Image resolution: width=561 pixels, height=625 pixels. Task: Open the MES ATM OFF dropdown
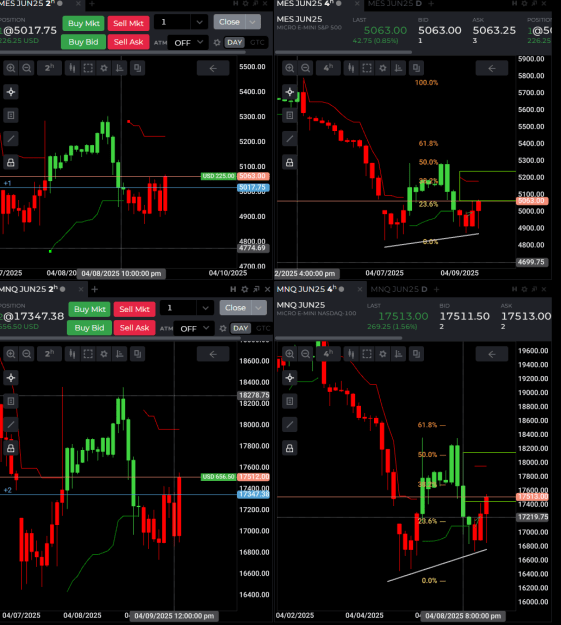click(x=189, y=42)
